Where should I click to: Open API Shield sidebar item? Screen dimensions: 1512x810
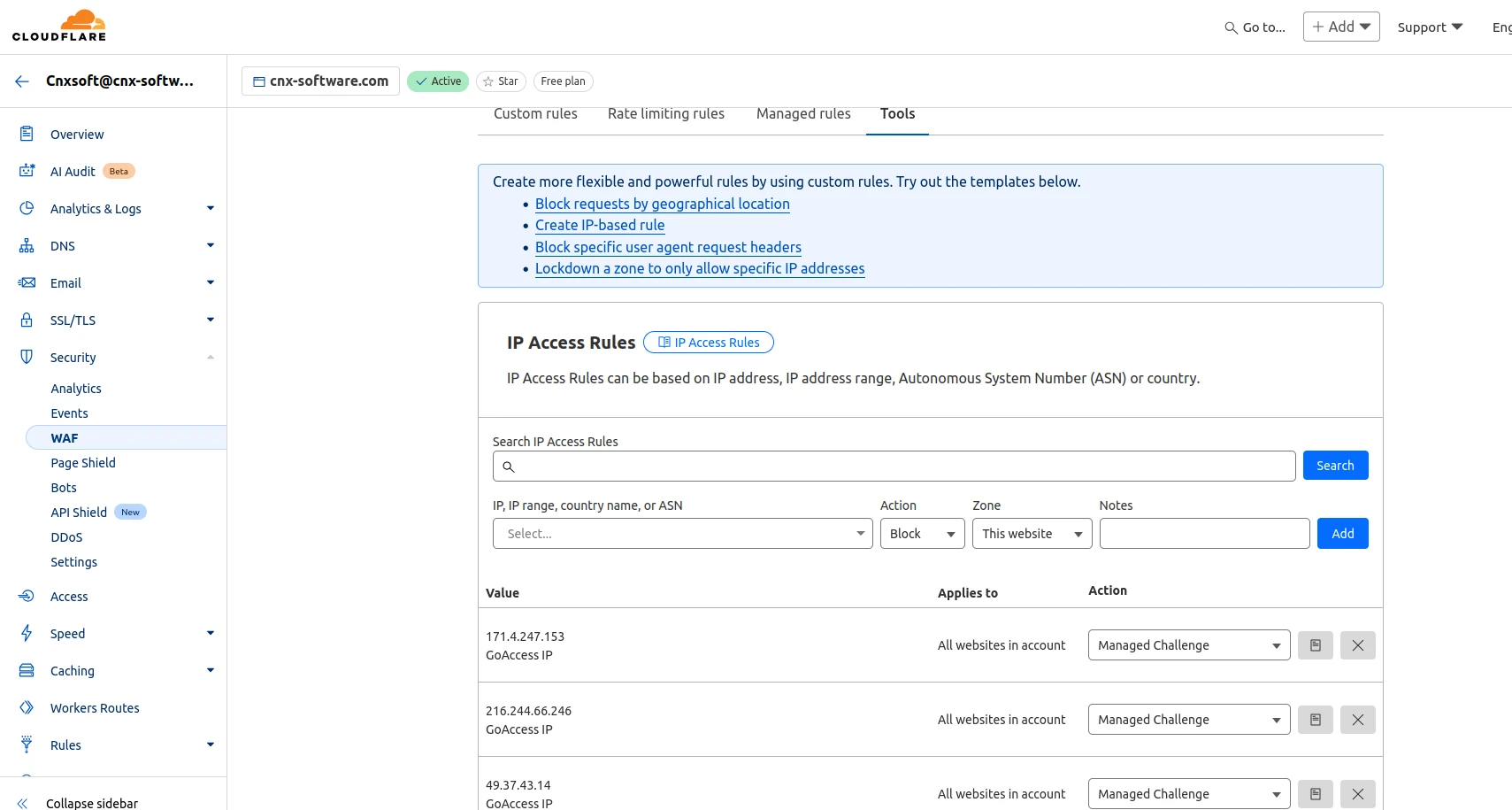[x=79, y=513]
